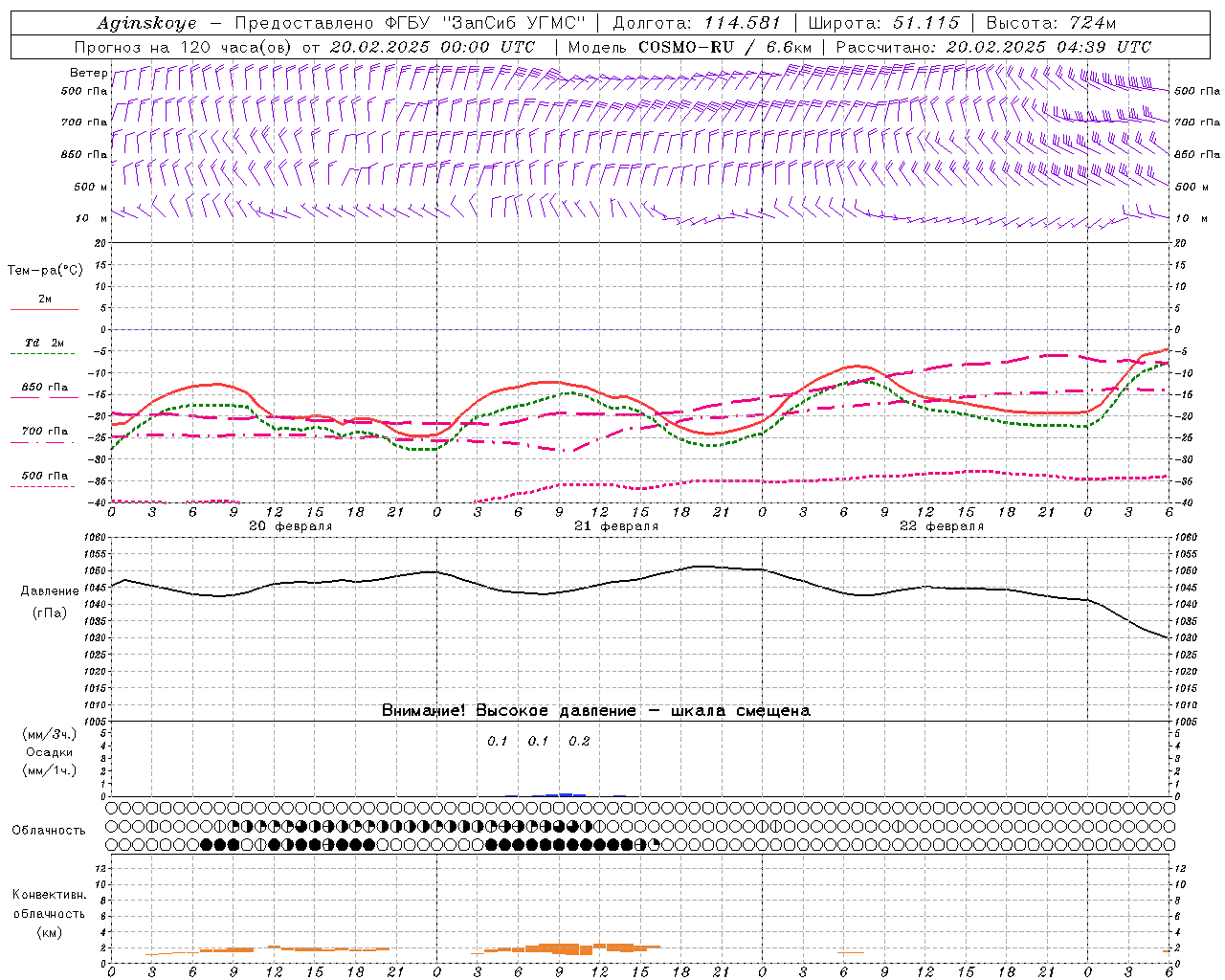Click the '22 февраля' date label
The image size is (1225, 980).
(942, 526)
